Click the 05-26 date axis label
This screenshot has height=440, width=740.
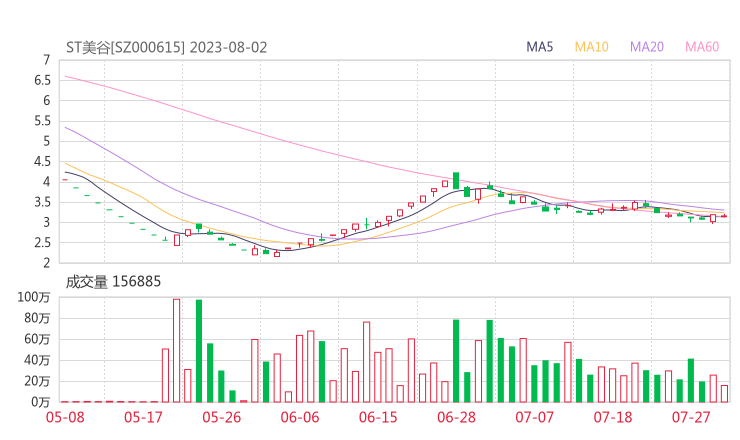pos(222,417)
